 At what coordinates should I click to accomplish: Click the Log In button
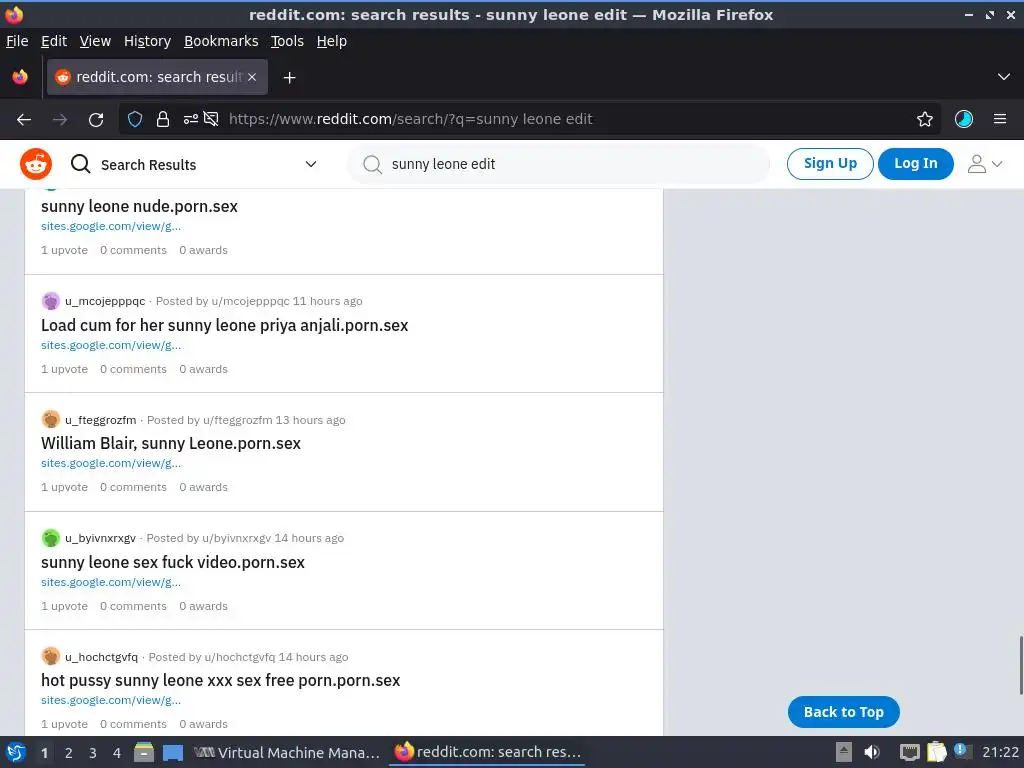(x=916, y=163)
